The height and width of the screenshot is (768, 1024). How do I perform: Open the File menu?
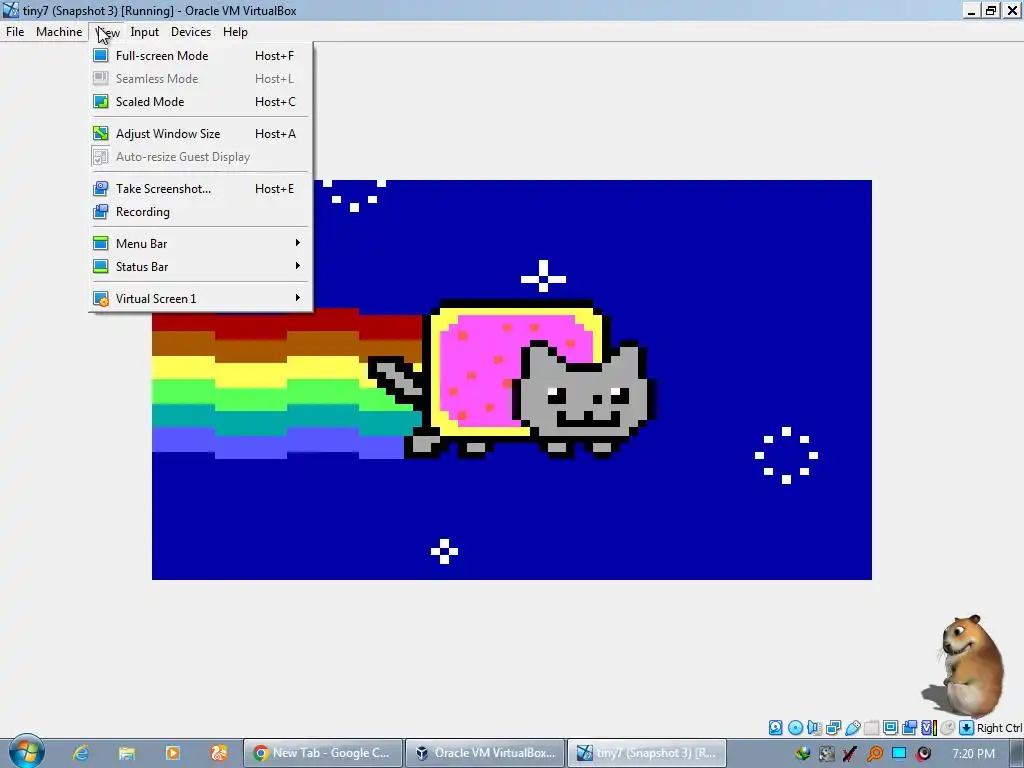[15, 31]
